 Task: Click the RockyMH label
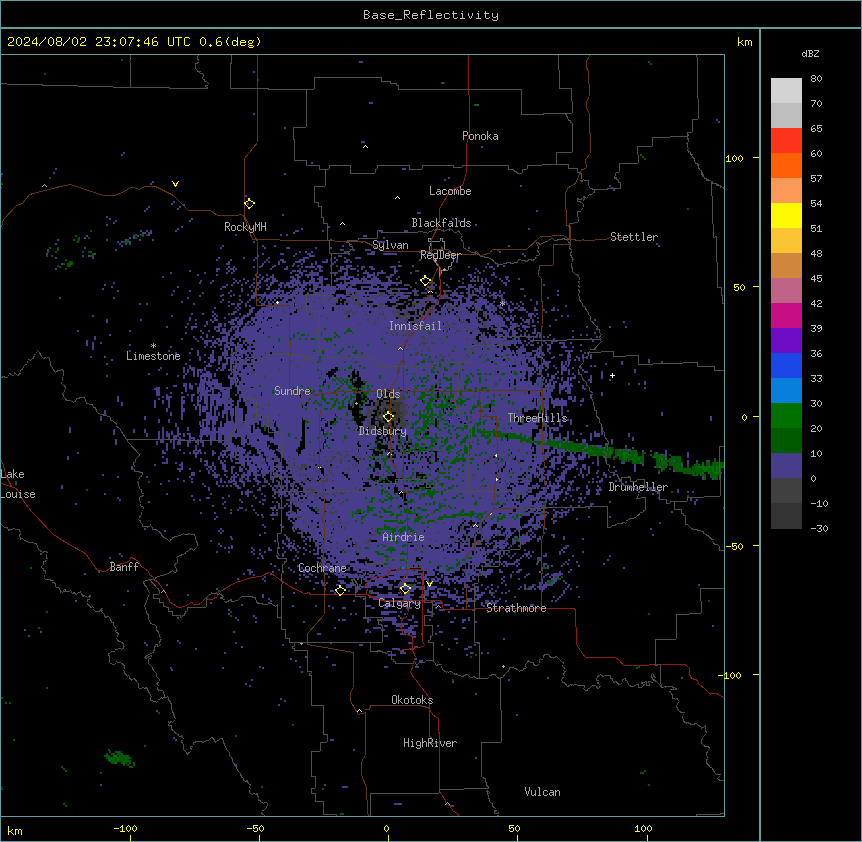(x=245, y=227)
